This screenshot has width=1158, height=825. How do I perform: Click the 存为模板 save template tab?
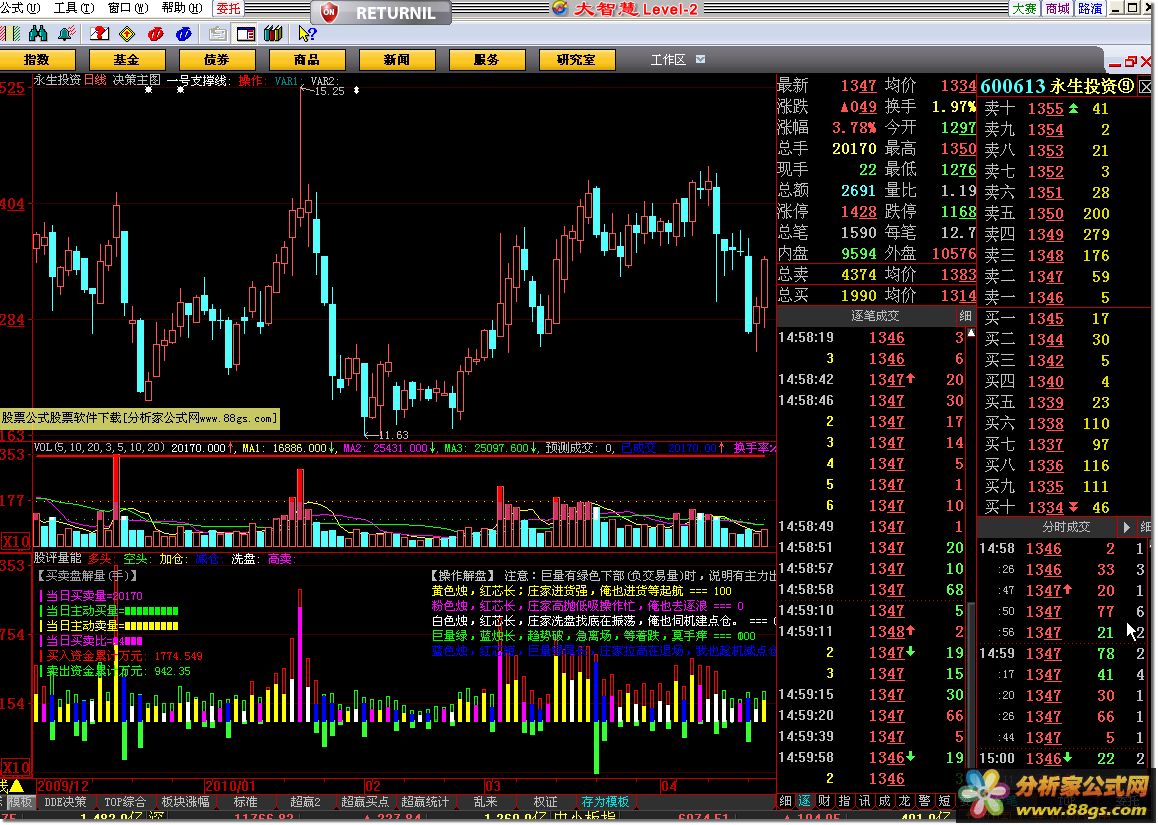(x=605, y=802)
